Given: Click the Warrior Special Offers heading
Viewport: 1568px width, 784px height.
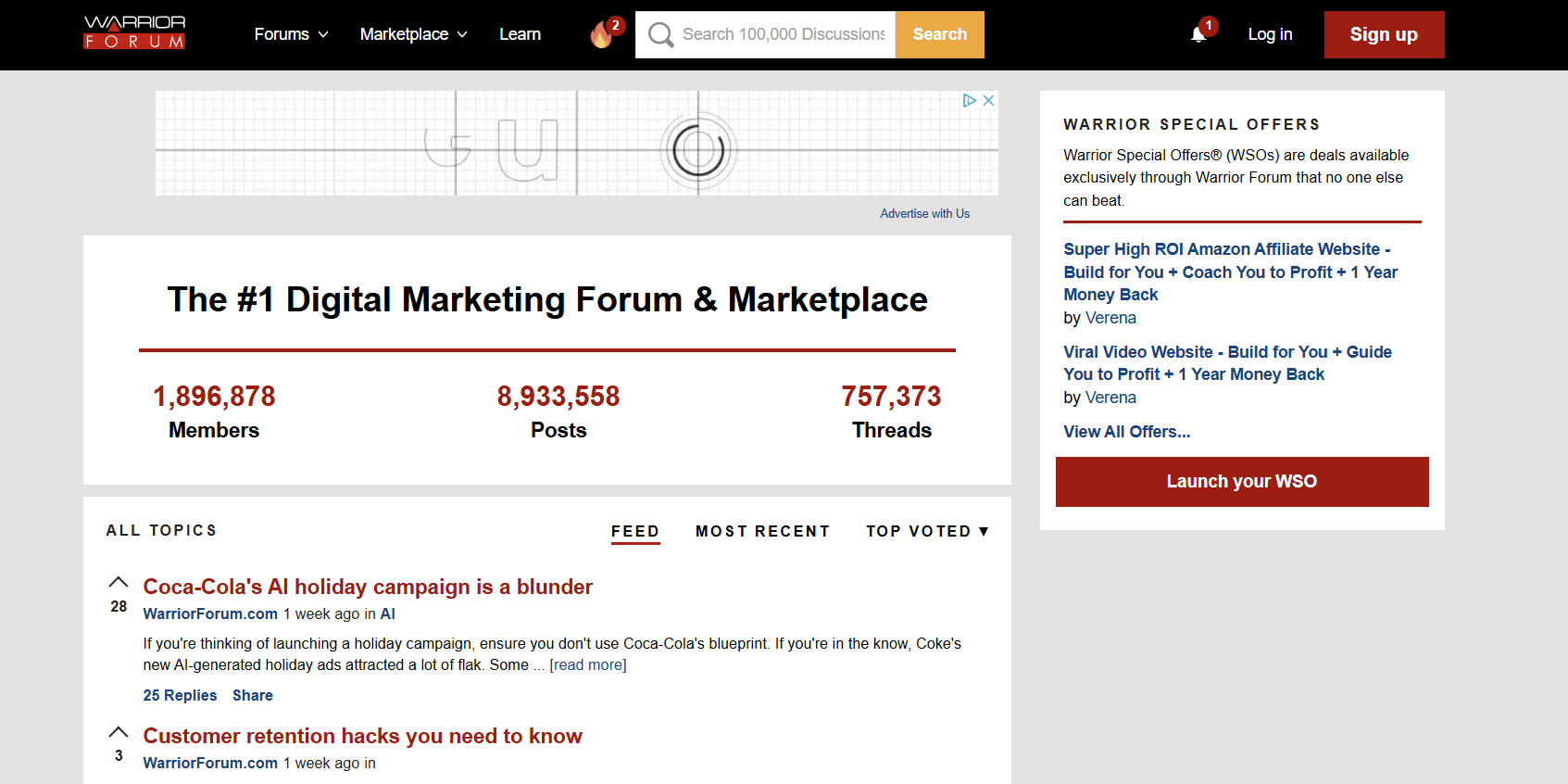Looking at the screenshot, I should pos(1191,124).
